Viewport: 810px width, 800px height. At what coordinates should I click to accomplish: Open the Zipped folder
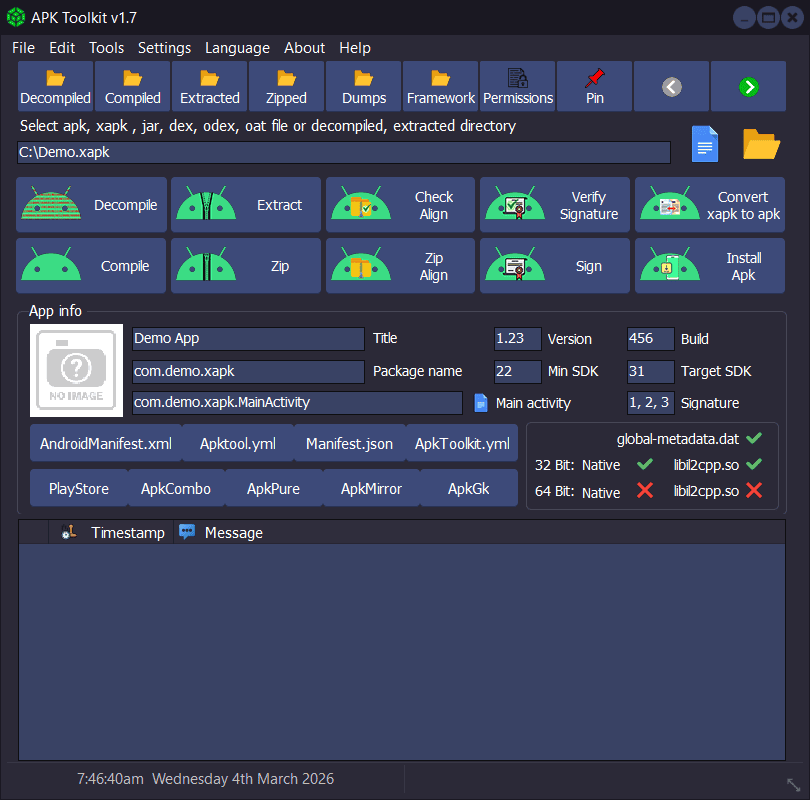point(286,86)
